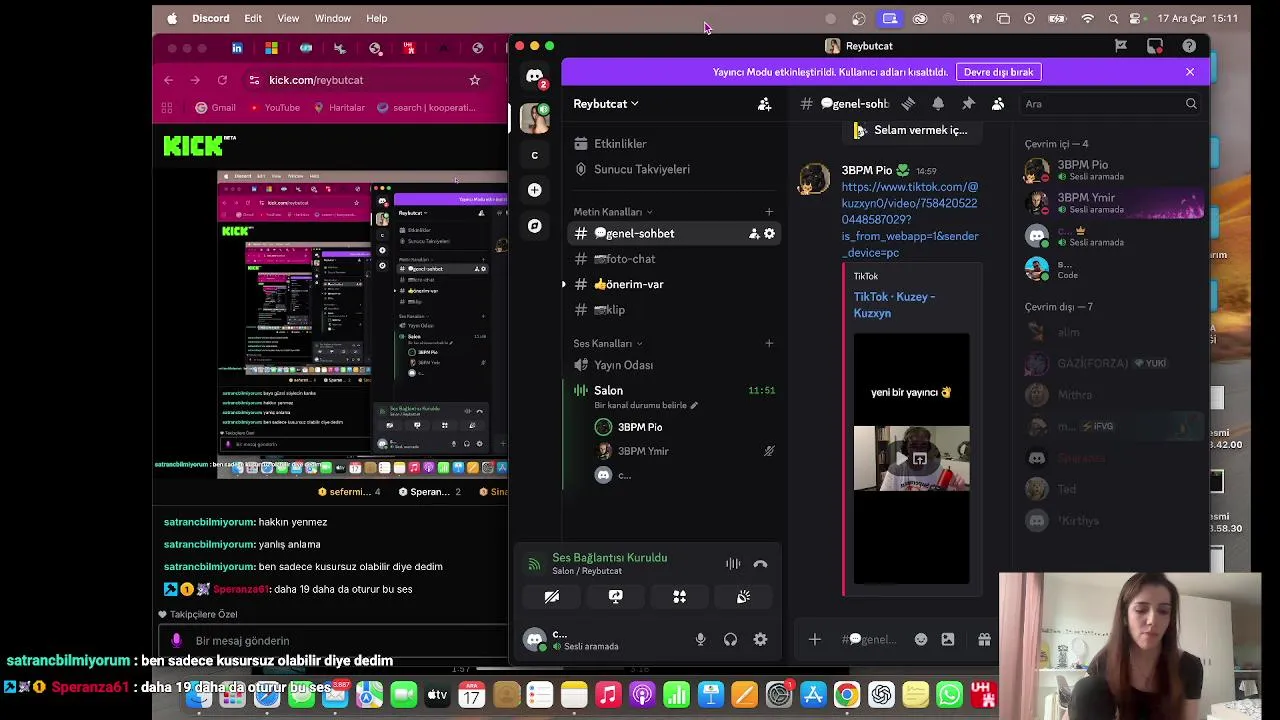Click the Ara search field

pos(1108,104)
